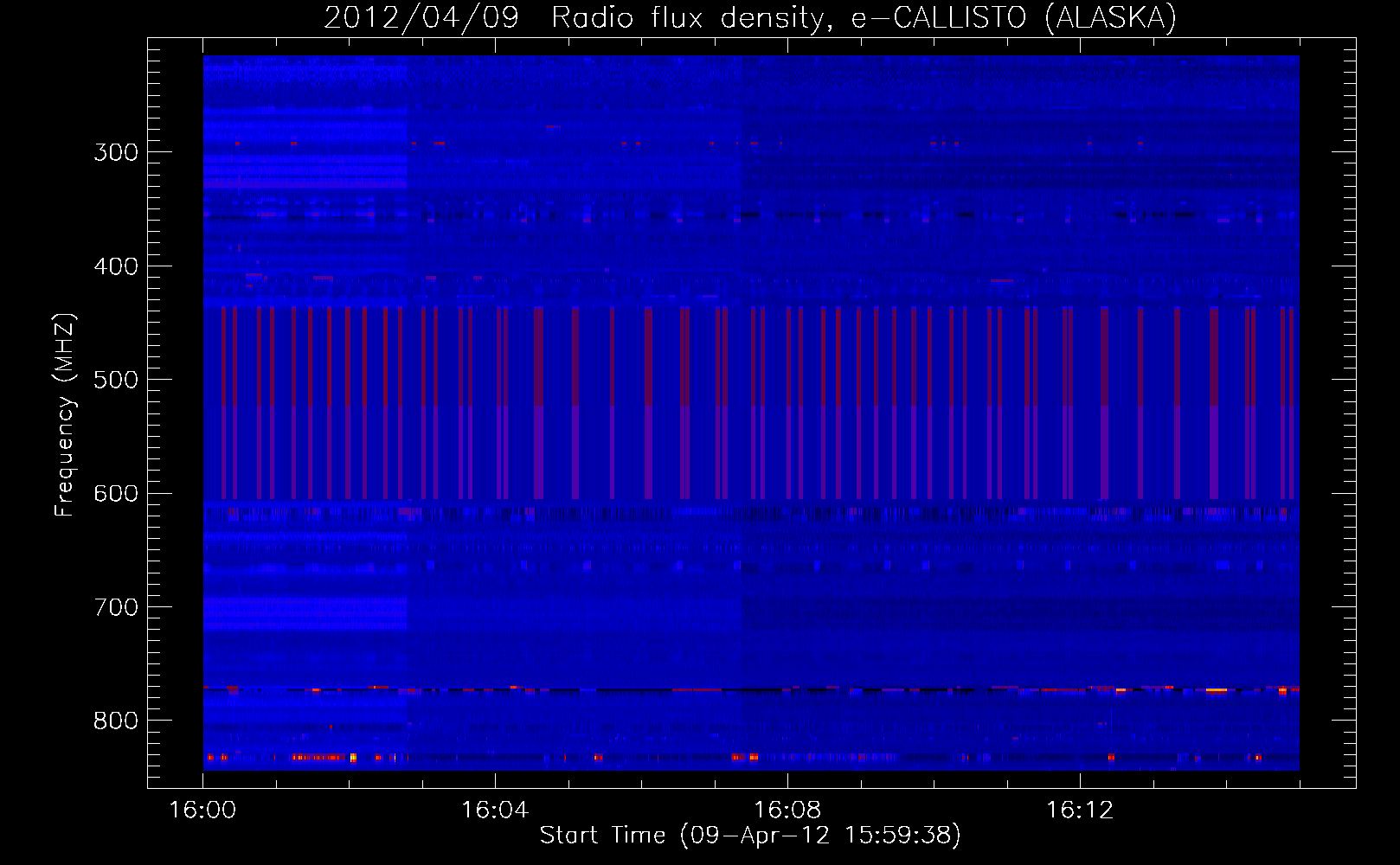Click the 16:00 time tick label
Viewport: 1400px width, 865px height.
click(x=202, y=811)
